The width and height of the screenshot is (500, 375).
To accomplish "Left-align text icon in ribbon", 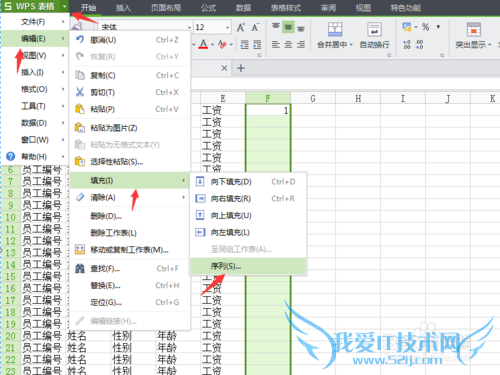I will coord(276,44).
